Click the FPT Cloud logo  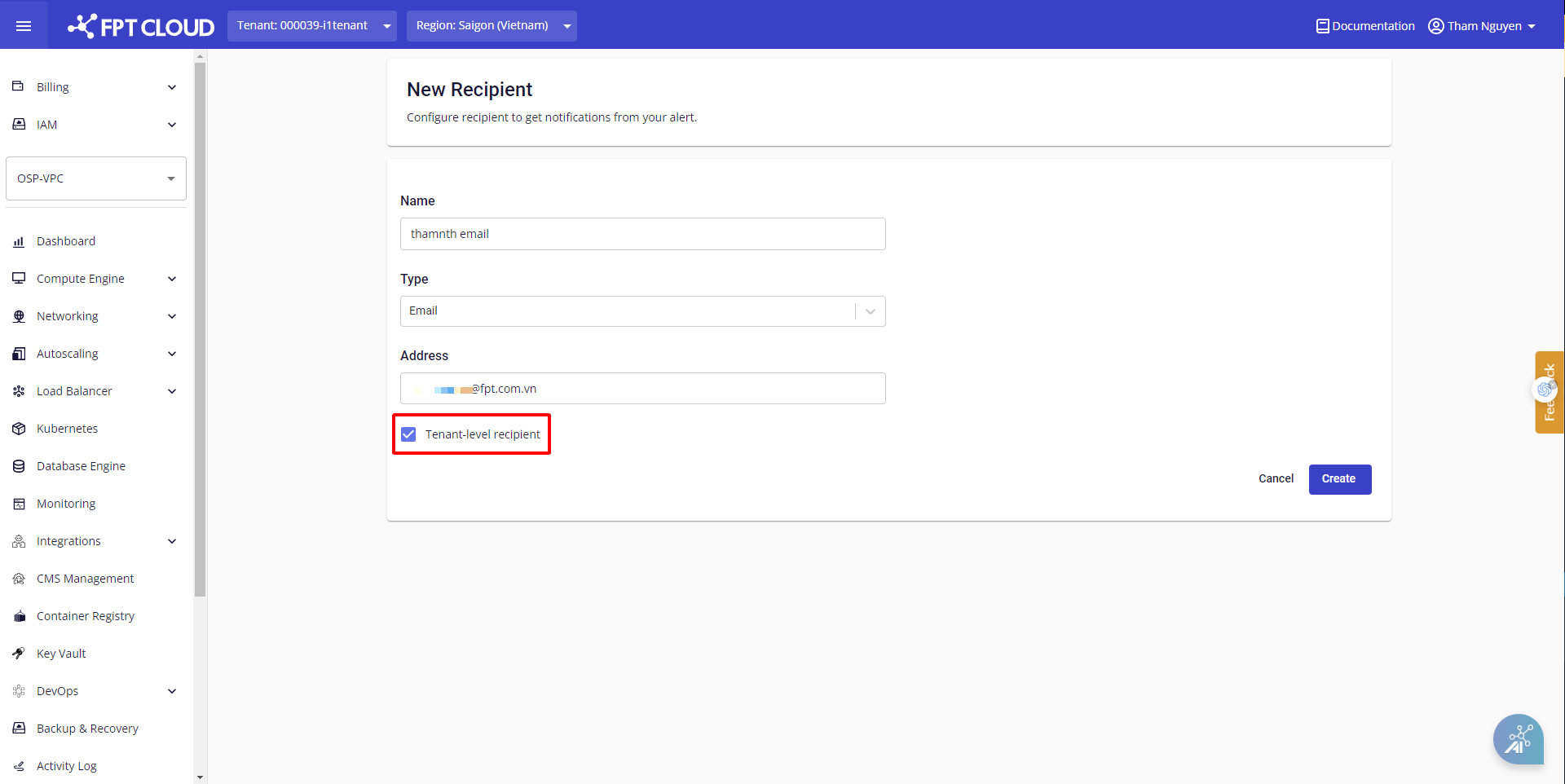click(x=141, y=26)
